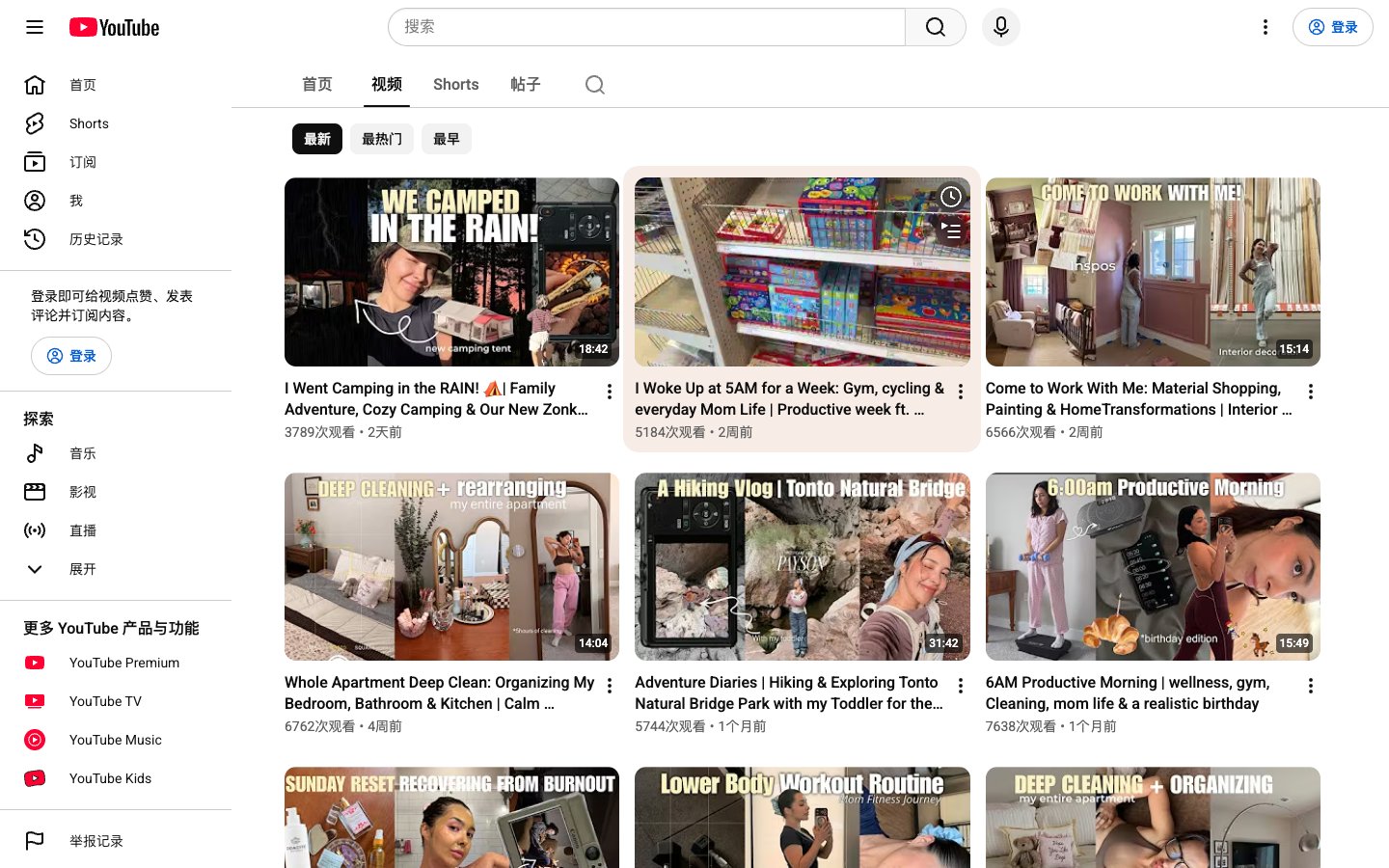Image resolution: width=1389 pixels, height=868 pixels.
Task: Open more options for Adventure Diaries video
Action: click(x=961, y=686)
